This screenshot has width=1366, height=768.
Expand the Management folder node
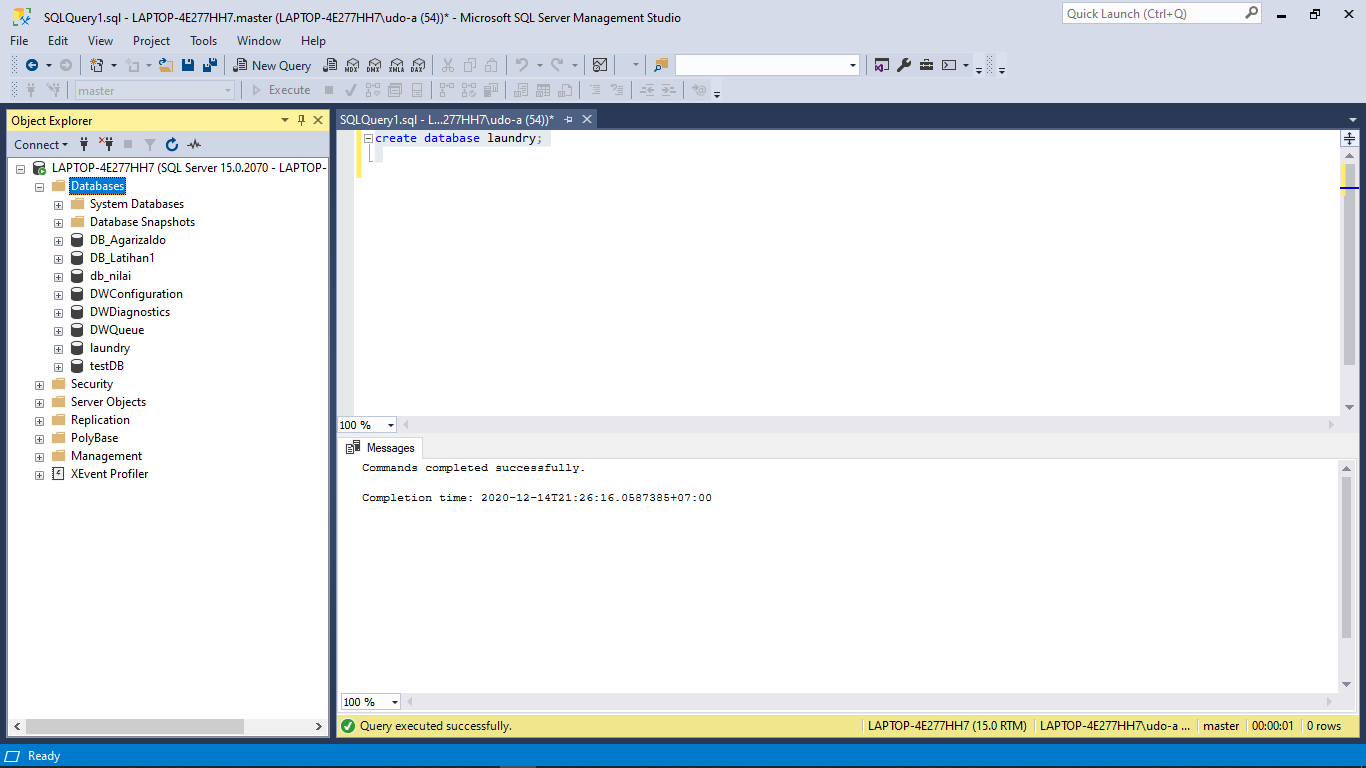point(39,456)
